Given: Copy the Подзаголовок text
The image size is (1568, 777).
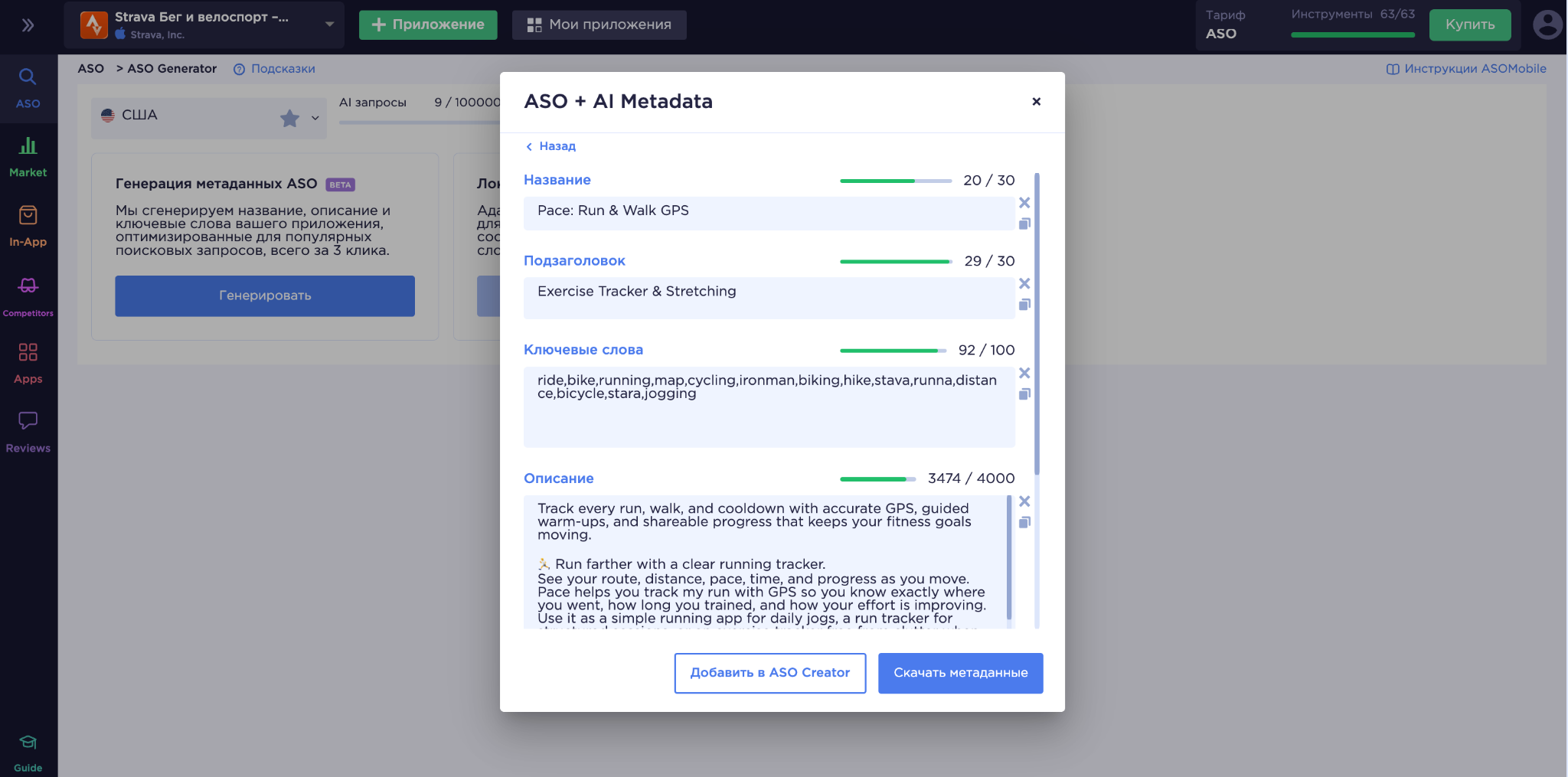Looking at the screenshot, I should pos(1024,305).
